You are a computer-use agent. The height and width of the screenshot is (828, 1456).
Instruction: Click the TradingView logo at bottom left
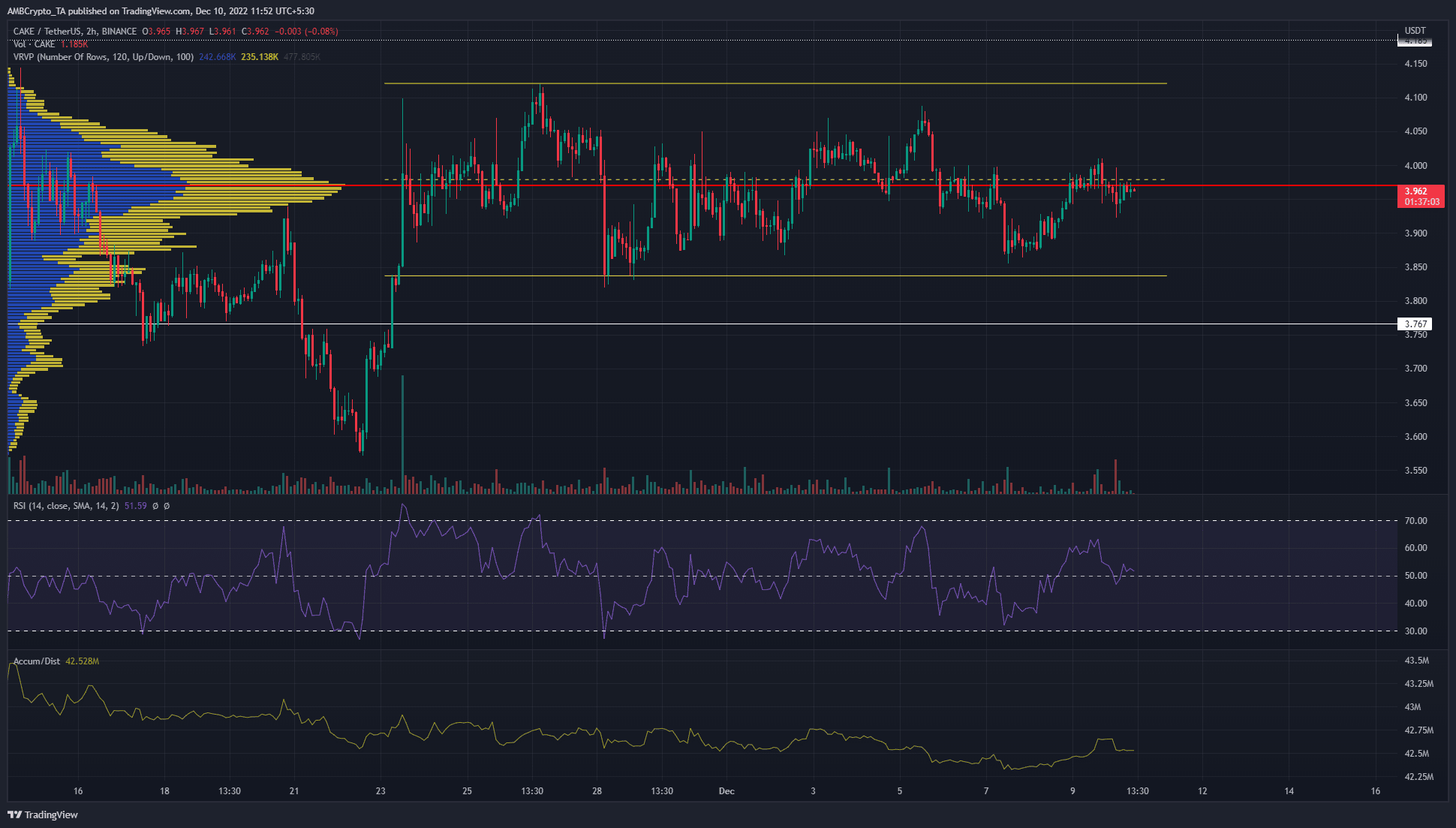pyautogui.click(x=43, y=814)
